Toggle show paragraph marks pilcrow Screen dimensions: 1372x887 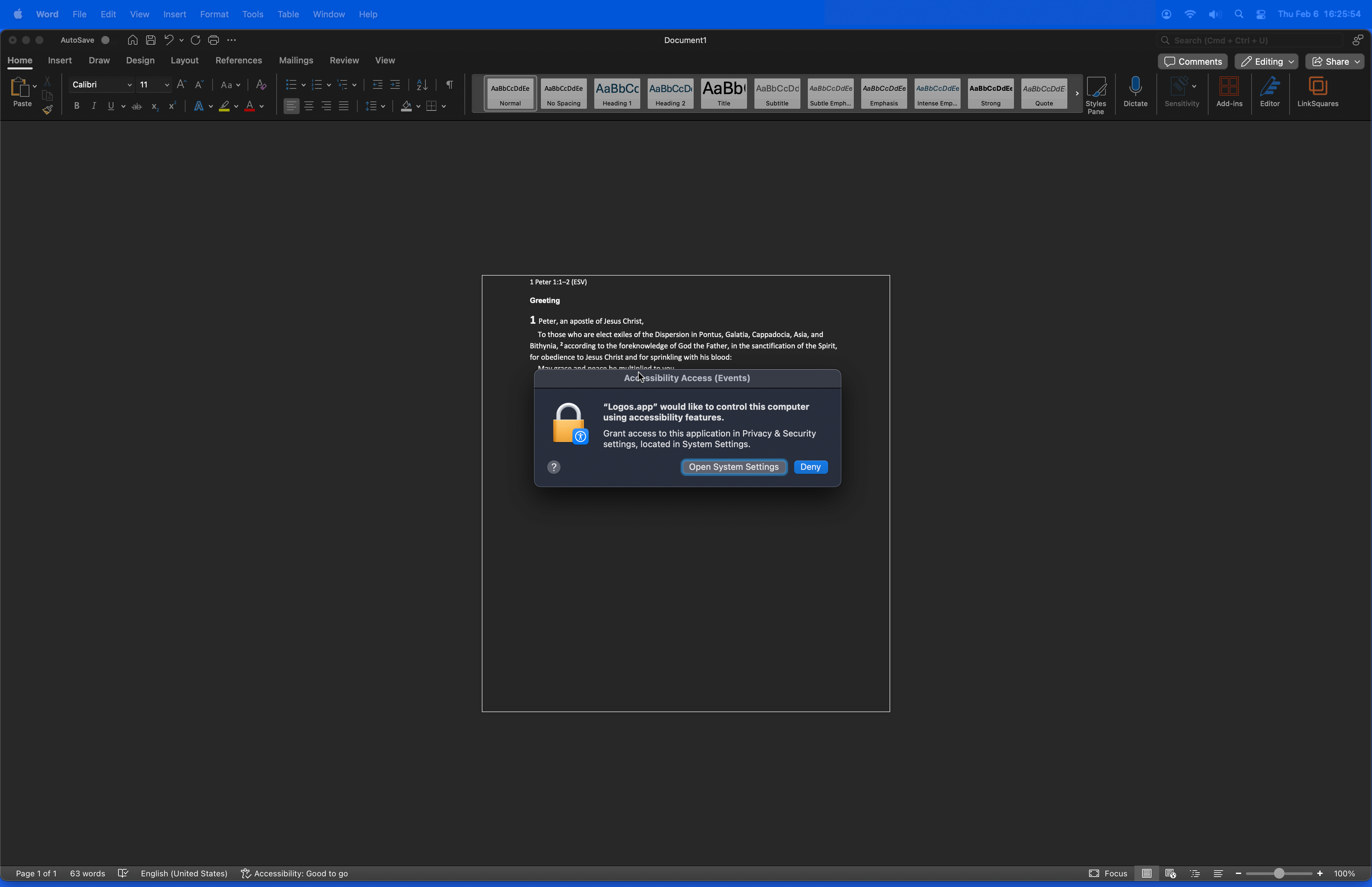(x=450, y=85)
